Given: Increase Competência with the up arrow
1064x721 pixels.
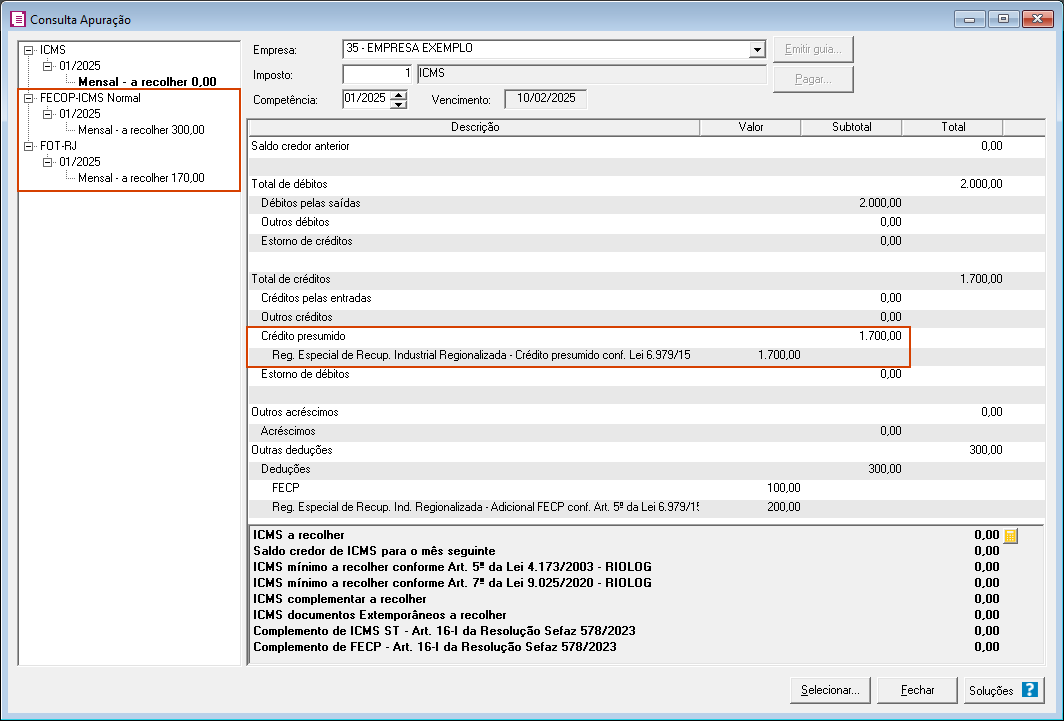Looking at the screenshot, I should click(399, 95).
